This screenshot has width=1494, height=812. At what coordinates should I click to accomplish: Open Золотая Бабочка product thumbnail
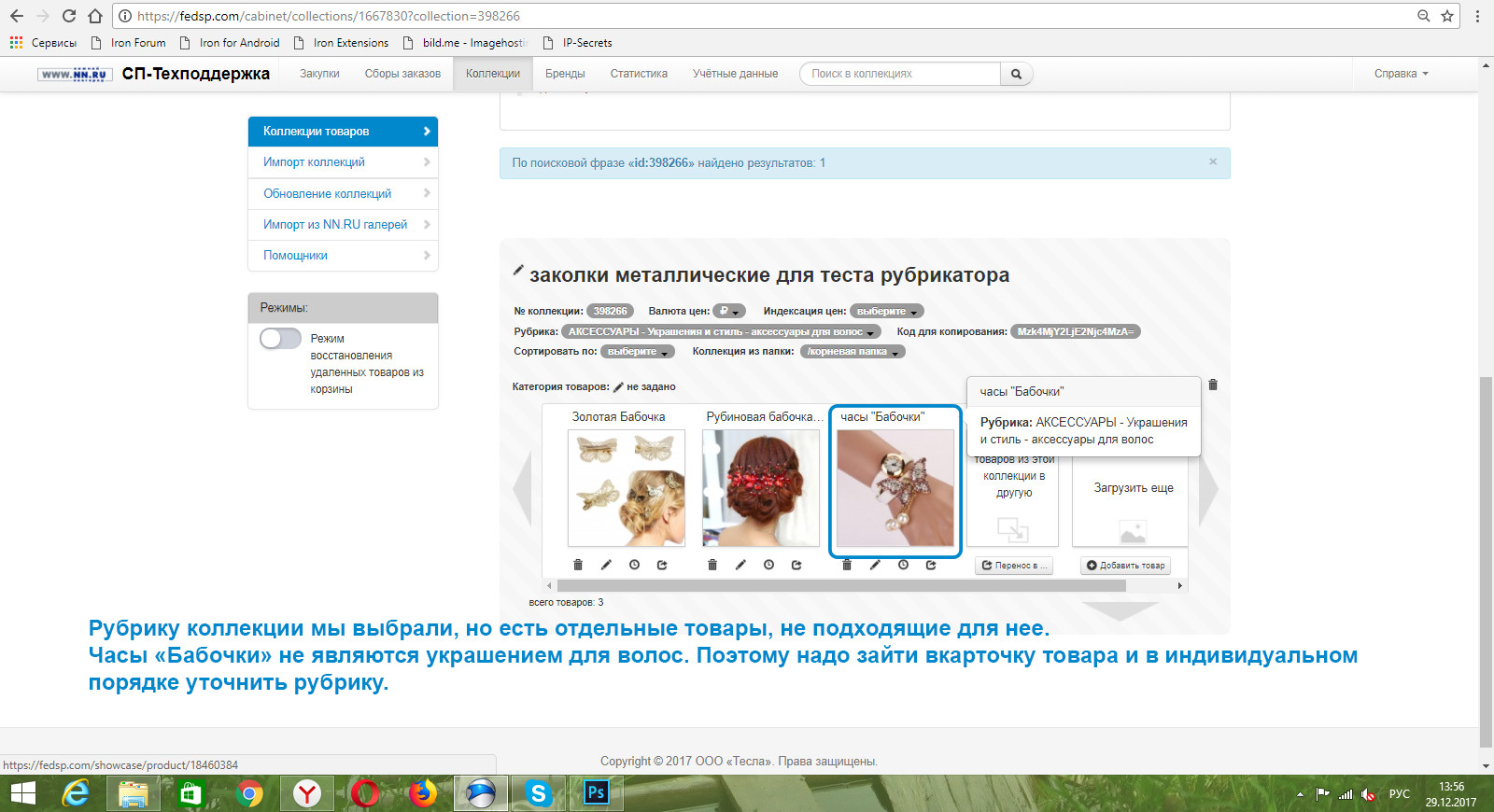pyautogui.click(x=627, y=488)
